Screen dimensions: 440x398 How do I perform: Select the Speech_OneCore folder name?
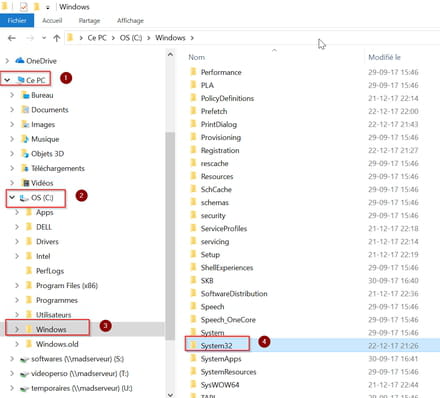click(x=228, y=320)
